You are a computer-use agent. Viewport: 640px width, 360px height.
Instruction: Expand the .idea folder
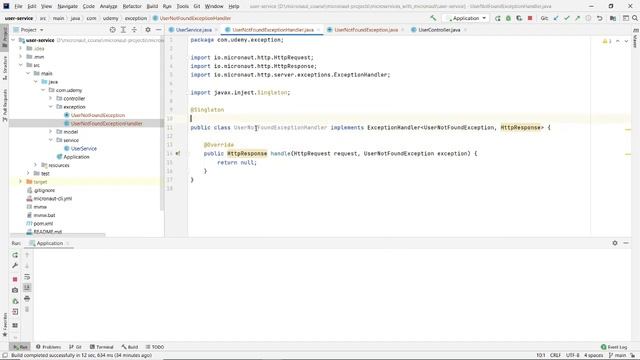pyautogui.click(x=21, y=48)
